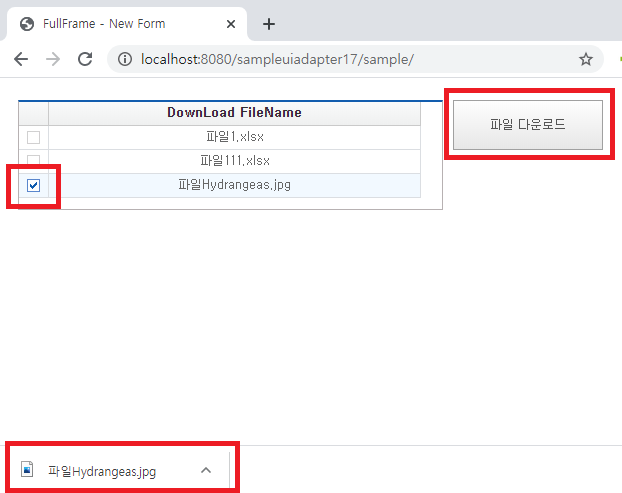622x493 pixels.
Task: Open site information icon in address bar
Action: (125, 60)
